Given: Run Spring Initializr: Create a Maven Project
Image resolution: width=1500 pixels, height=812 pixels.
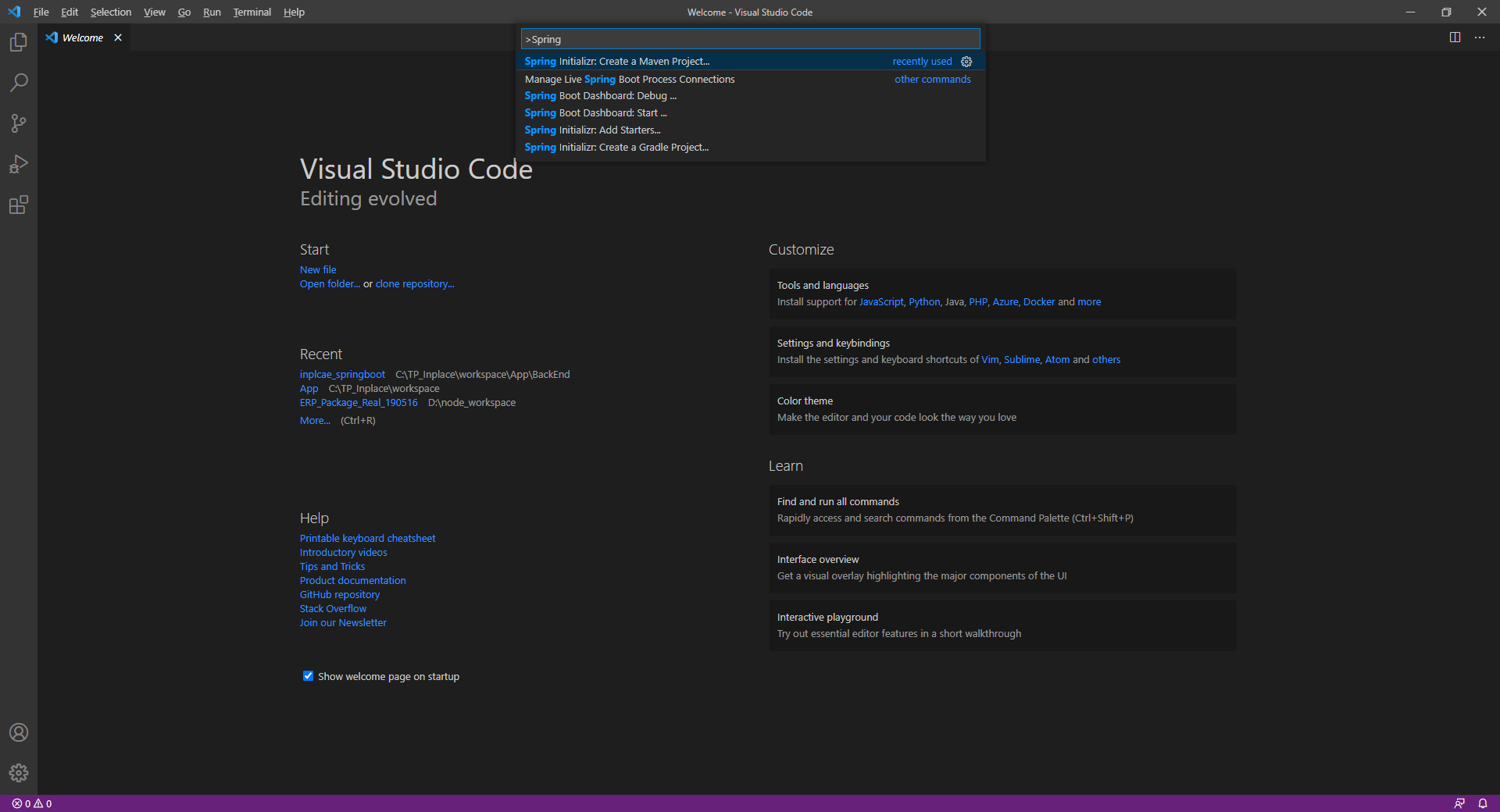Looking at the screenshot, I should [x=750, y=62].
